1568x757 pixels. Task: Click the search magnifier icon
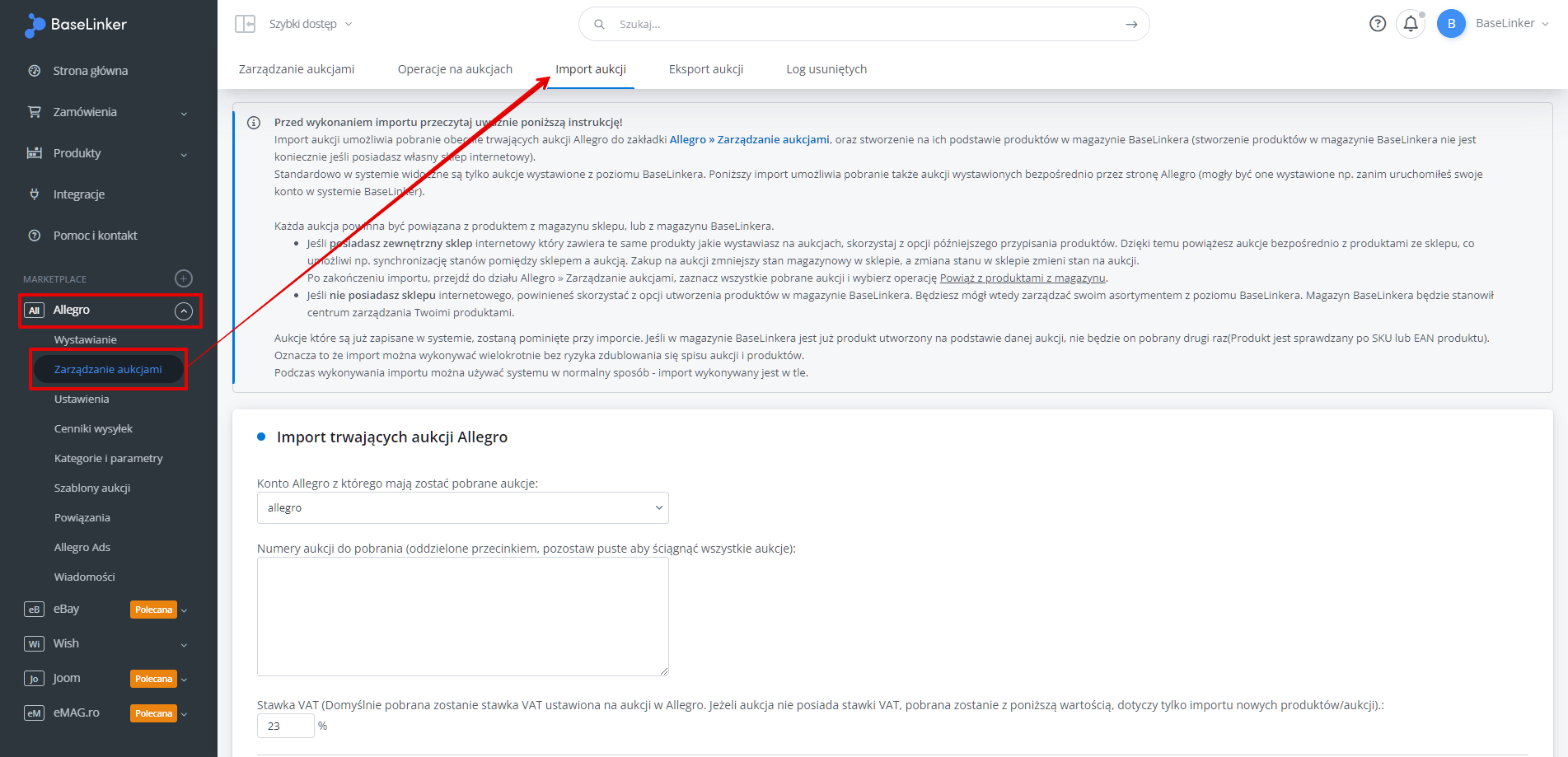(600, 24)
